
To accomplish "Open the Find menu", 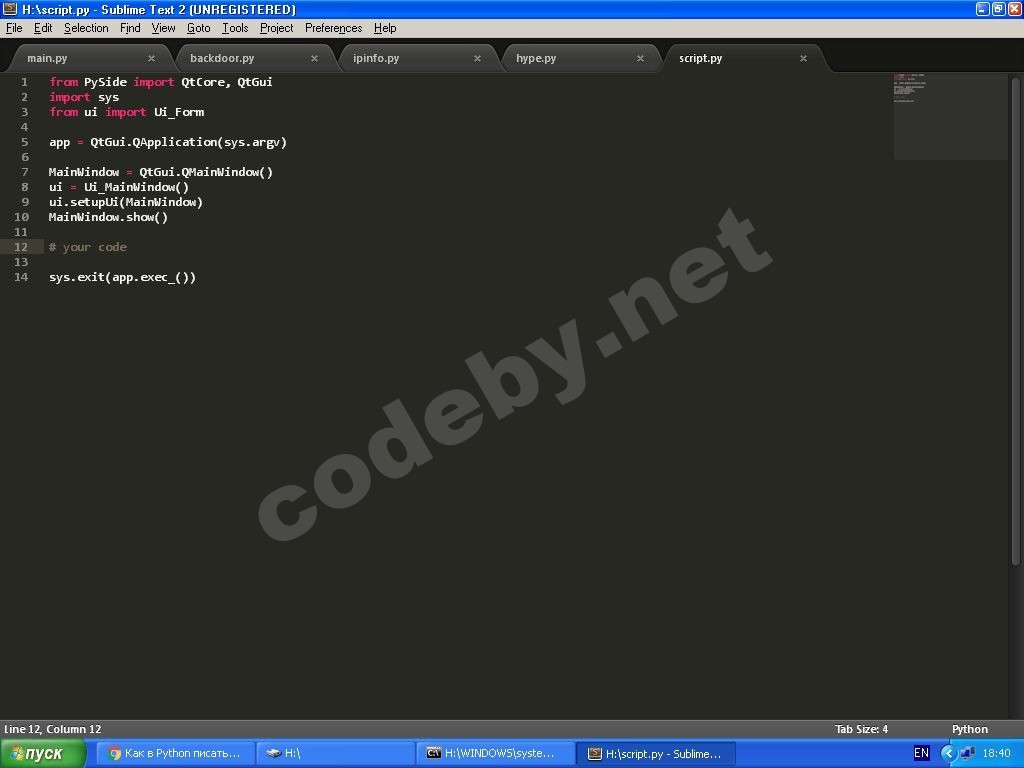I will click(130, 28).
